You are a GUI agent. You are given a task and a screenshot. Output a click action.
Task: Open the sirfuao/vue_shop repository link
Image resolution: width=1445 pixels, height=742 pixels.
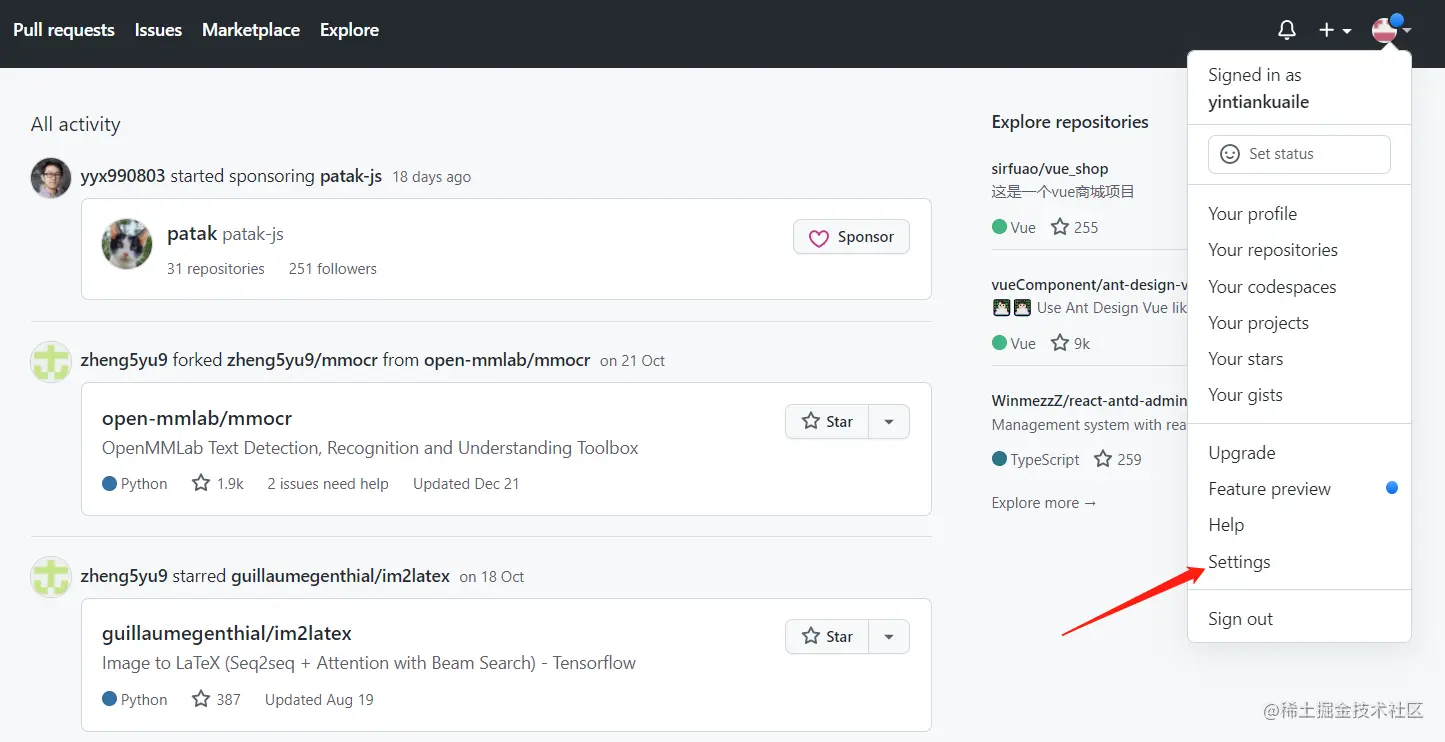[x=1050, y=169]
